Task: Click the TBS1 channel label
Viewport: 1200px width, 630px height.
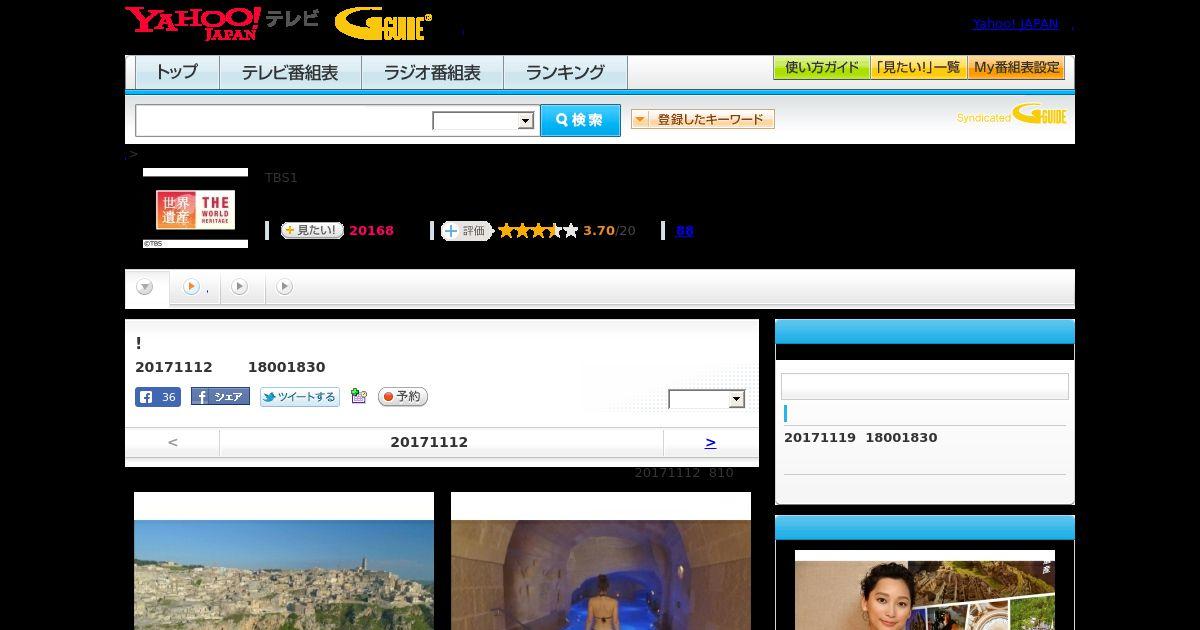Action: coord(281,178)
